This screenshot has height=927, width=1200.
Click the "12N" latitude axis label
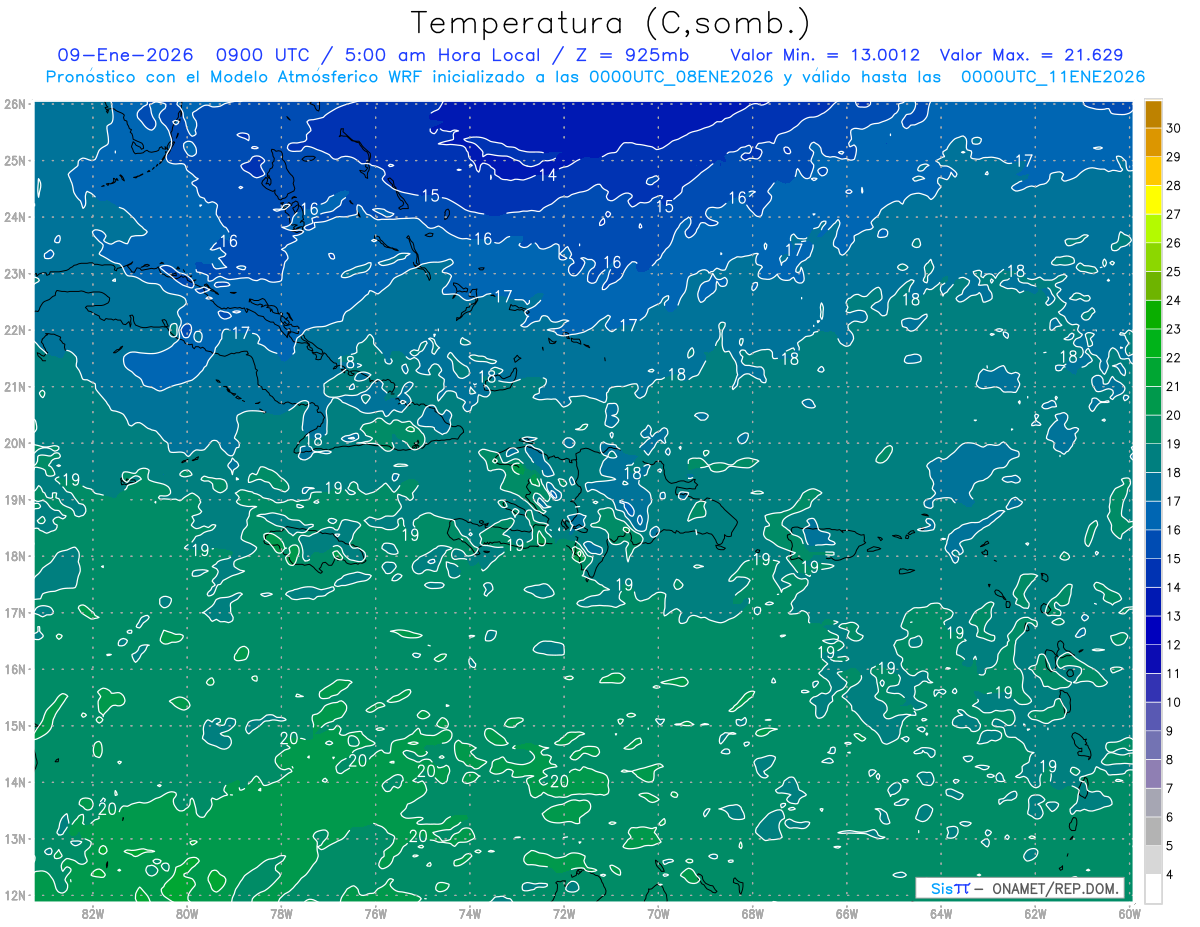(14, 895)
